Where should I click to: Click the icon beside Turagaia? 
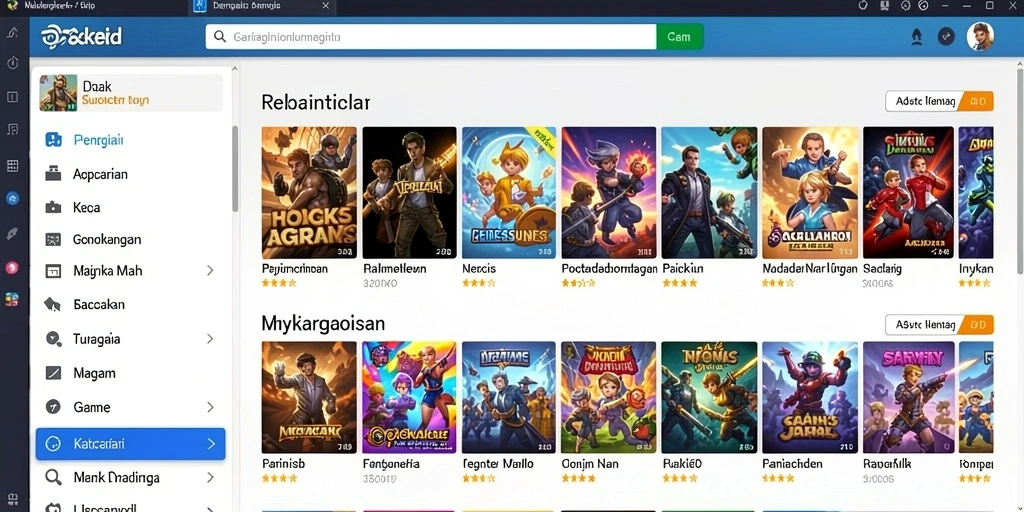[x=53, y=339]
